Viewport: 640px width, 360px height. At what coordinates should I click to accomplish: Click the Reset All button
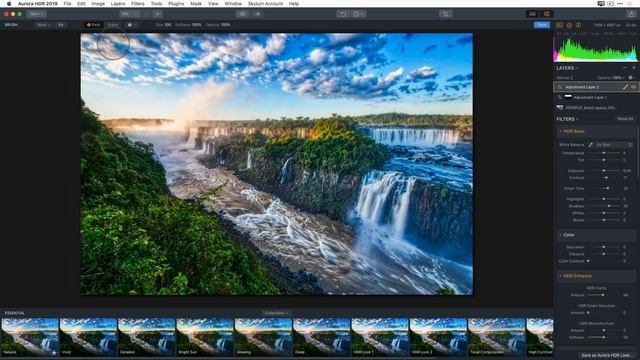(x=625, y=119)
